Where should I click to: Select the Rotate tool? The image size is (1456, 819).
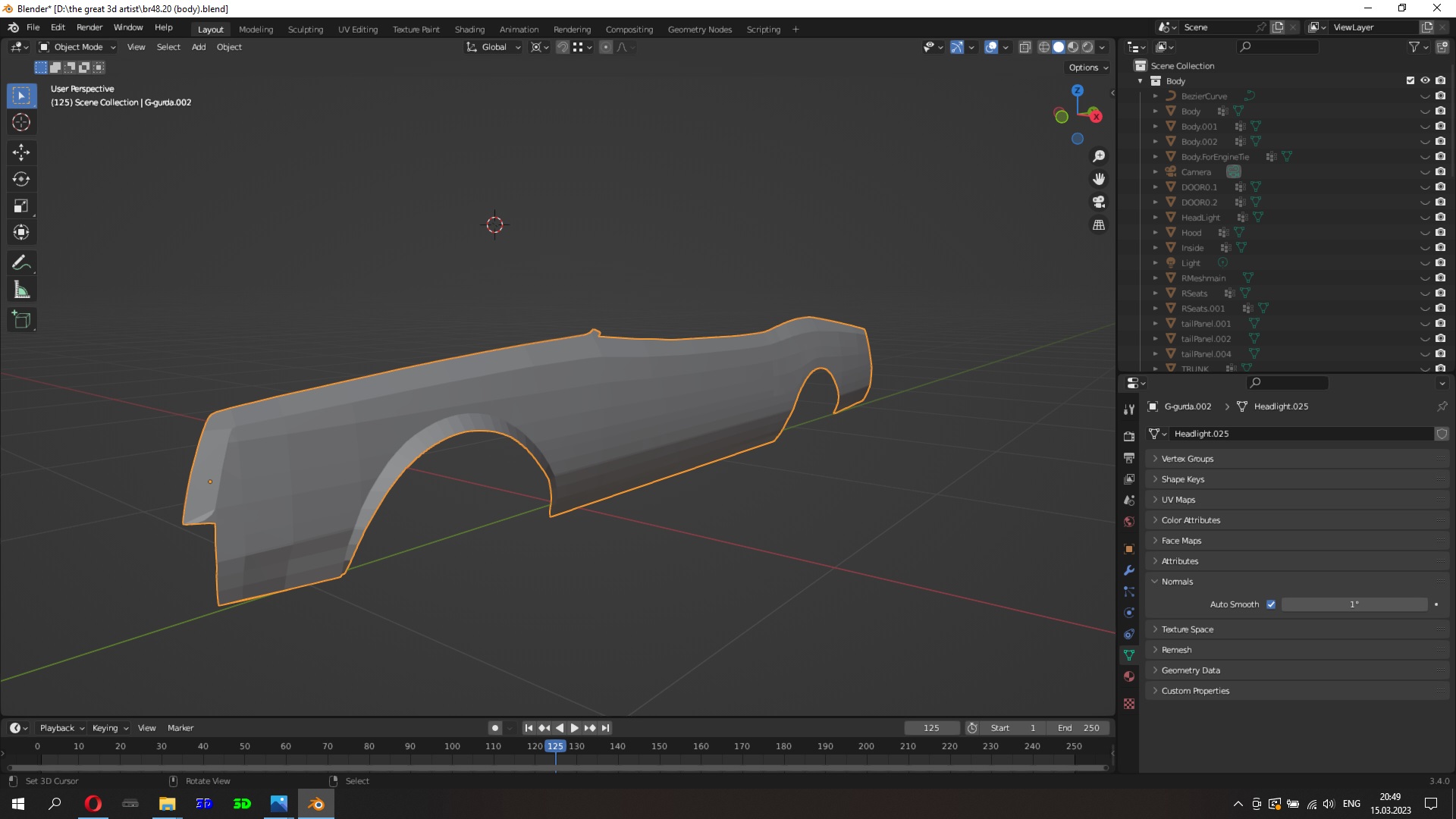click(21, 179)
